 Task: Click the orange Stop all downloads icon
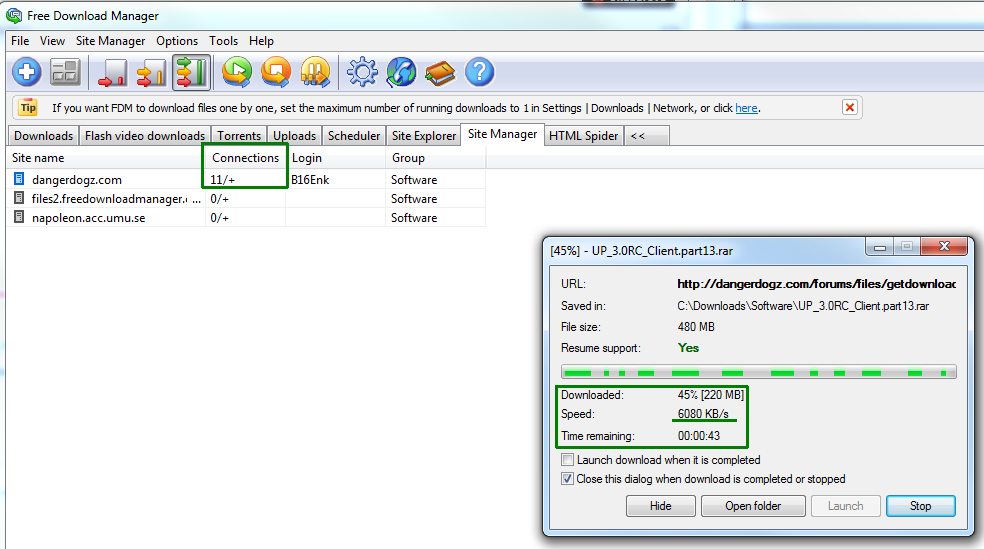(x=276, y=72)
